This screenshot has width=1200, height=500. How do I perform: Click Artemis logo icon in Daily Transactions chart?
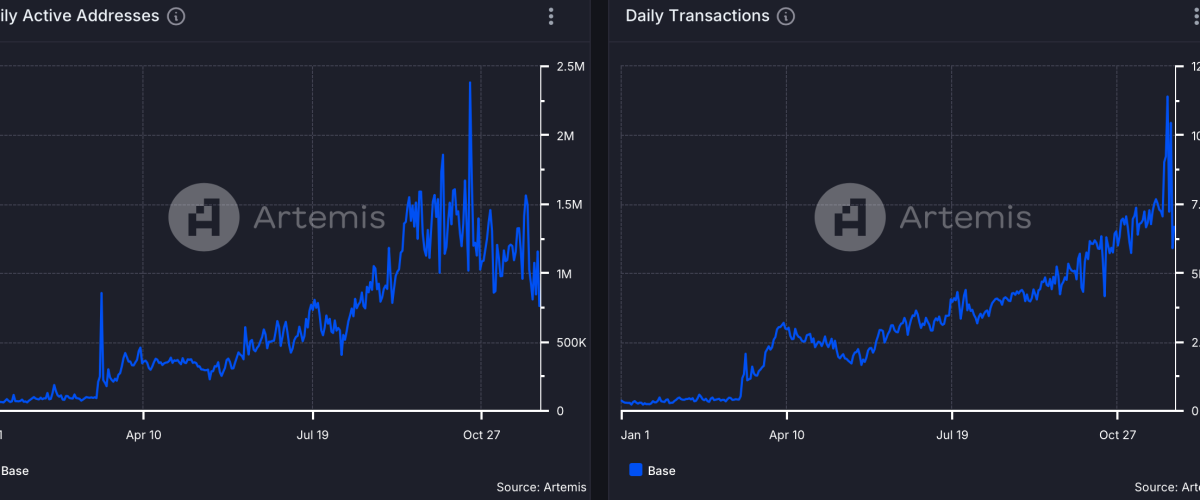[850, 217]
